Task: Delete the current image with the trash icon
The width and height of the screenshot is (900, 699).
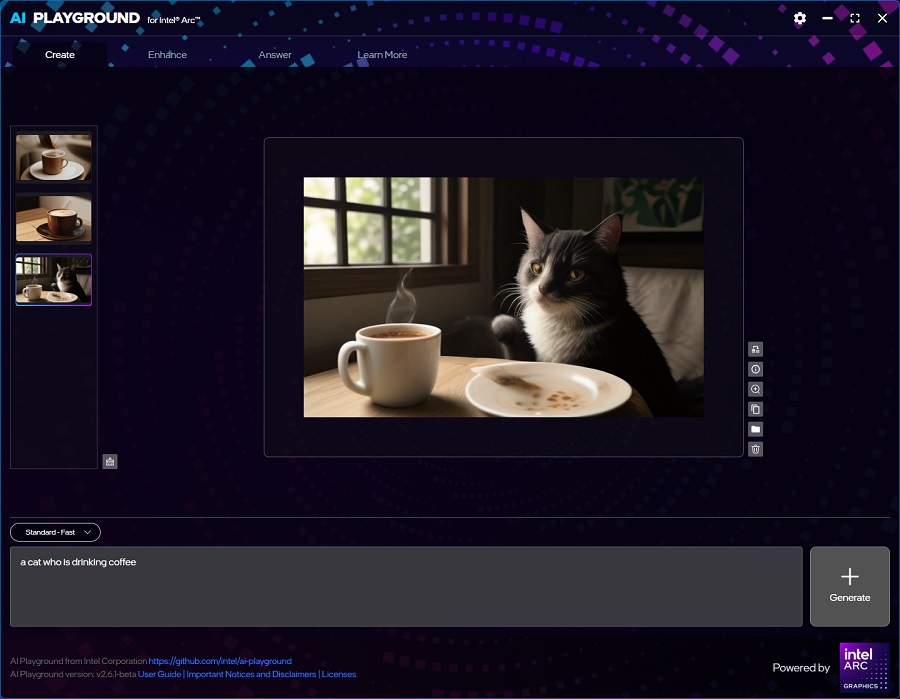Action: [755, 449]
